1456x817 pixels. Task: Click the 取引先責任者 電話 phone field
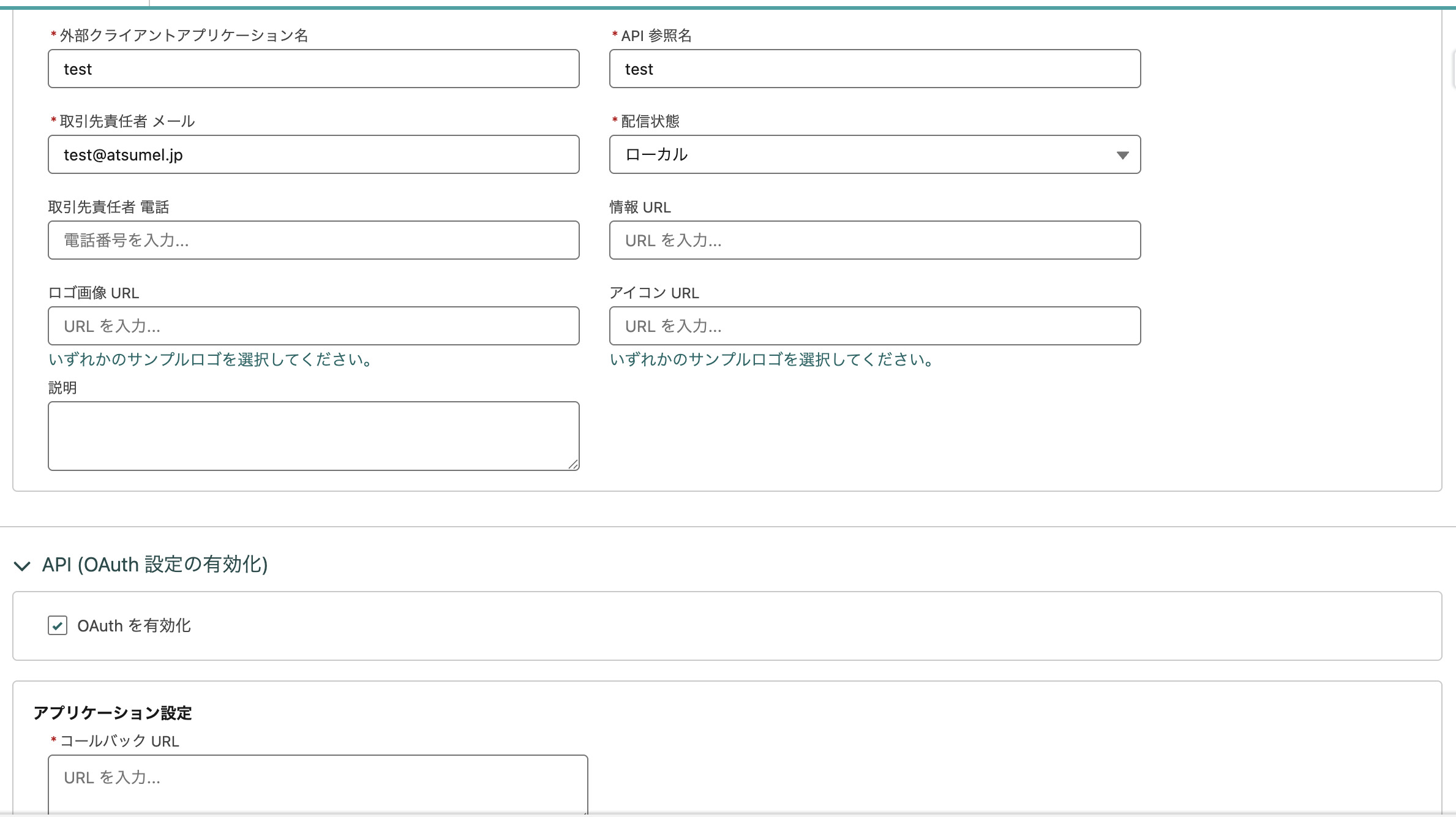[x=313, y=240]
